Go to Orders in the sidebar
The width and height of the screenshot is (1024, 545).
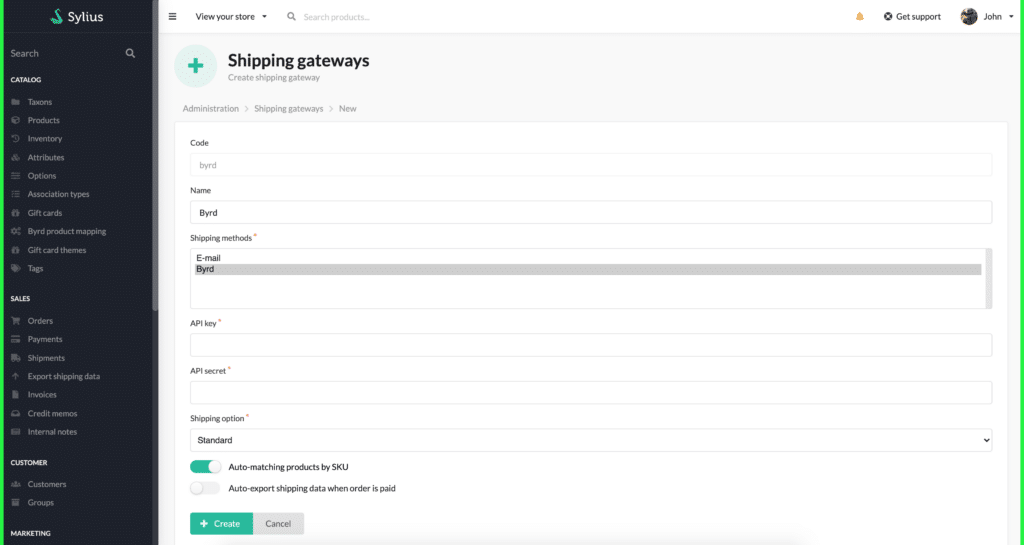40,320
